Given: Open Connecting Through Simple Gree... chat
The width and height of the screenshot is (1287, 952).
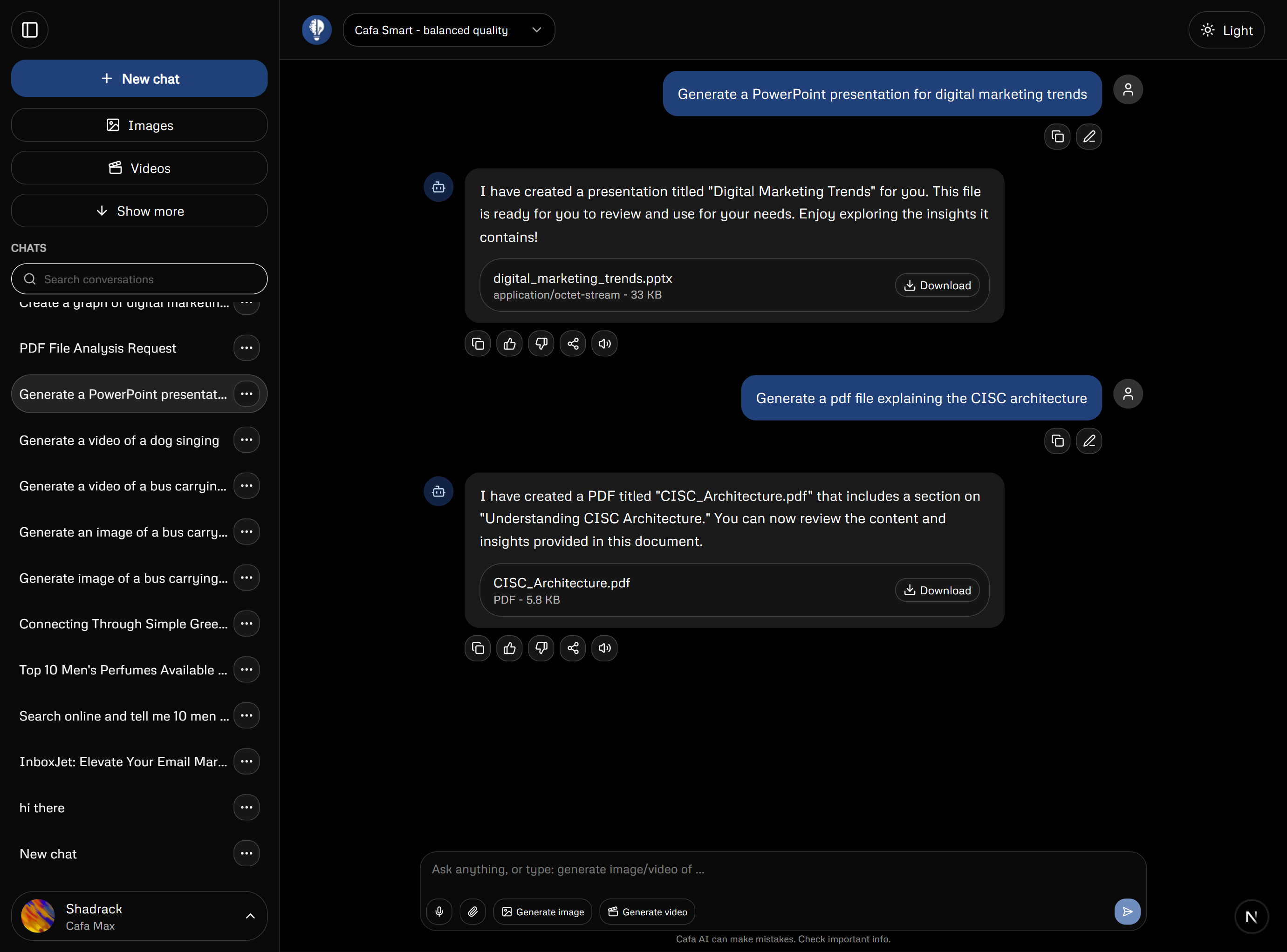Looking at the screenshot, I should (x=123, y=624).
